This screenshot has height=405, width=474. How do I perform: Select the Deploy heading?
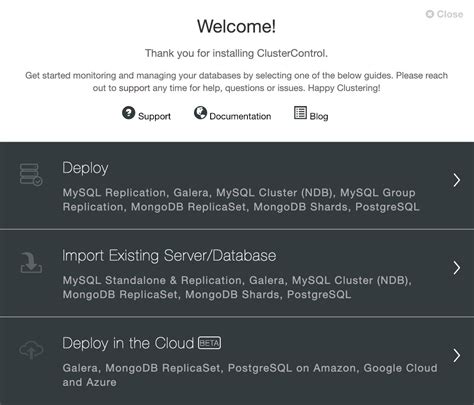point(85,168)
